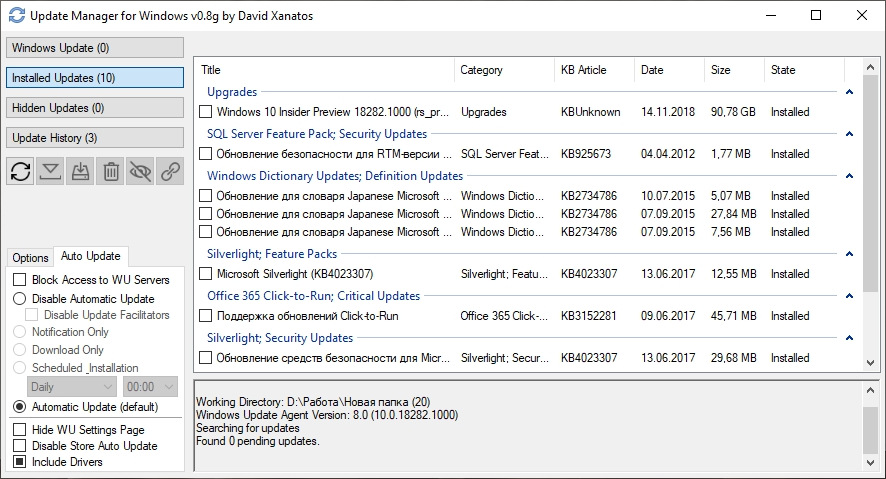Switch to the Options tab
Image resolution: width=886 pixels, height=479 pixels.
pyautogui.click(x=31, y=258)
